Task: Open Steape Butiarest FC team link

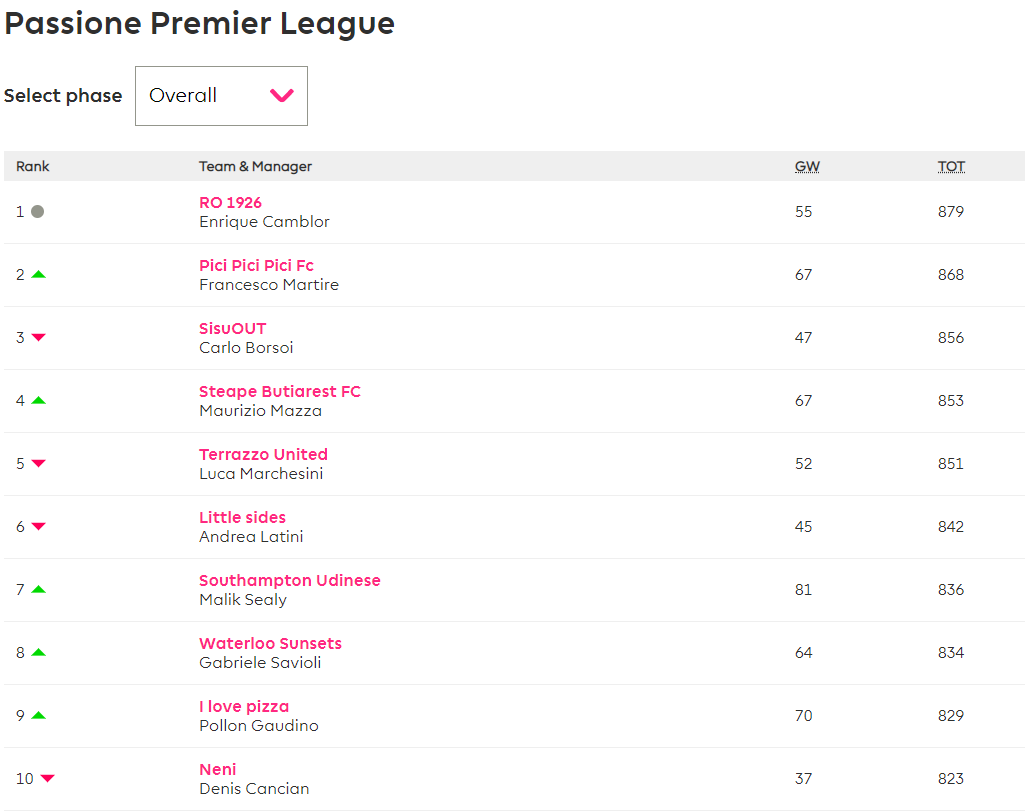Action: (x=279, y=392)
